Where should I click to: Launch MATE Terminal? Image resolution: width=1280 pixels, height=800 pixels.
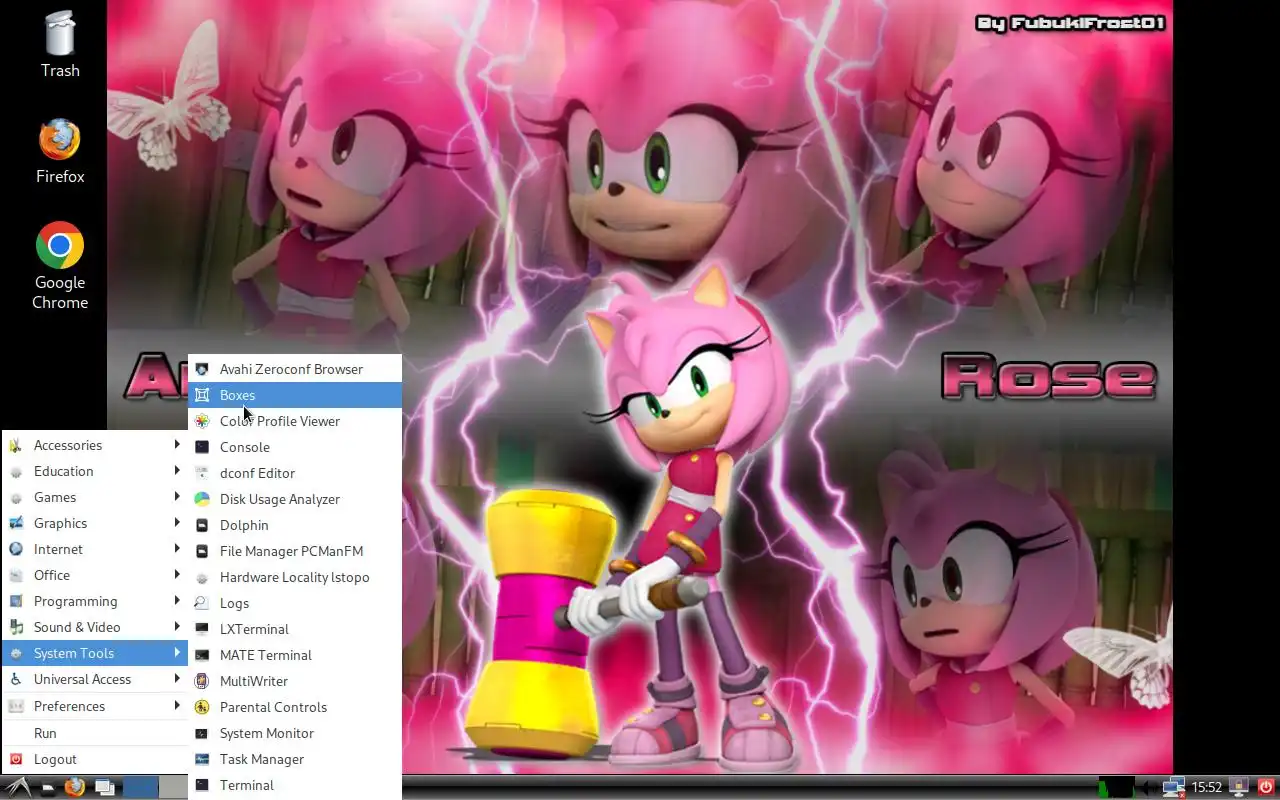(x=295, y=655)
